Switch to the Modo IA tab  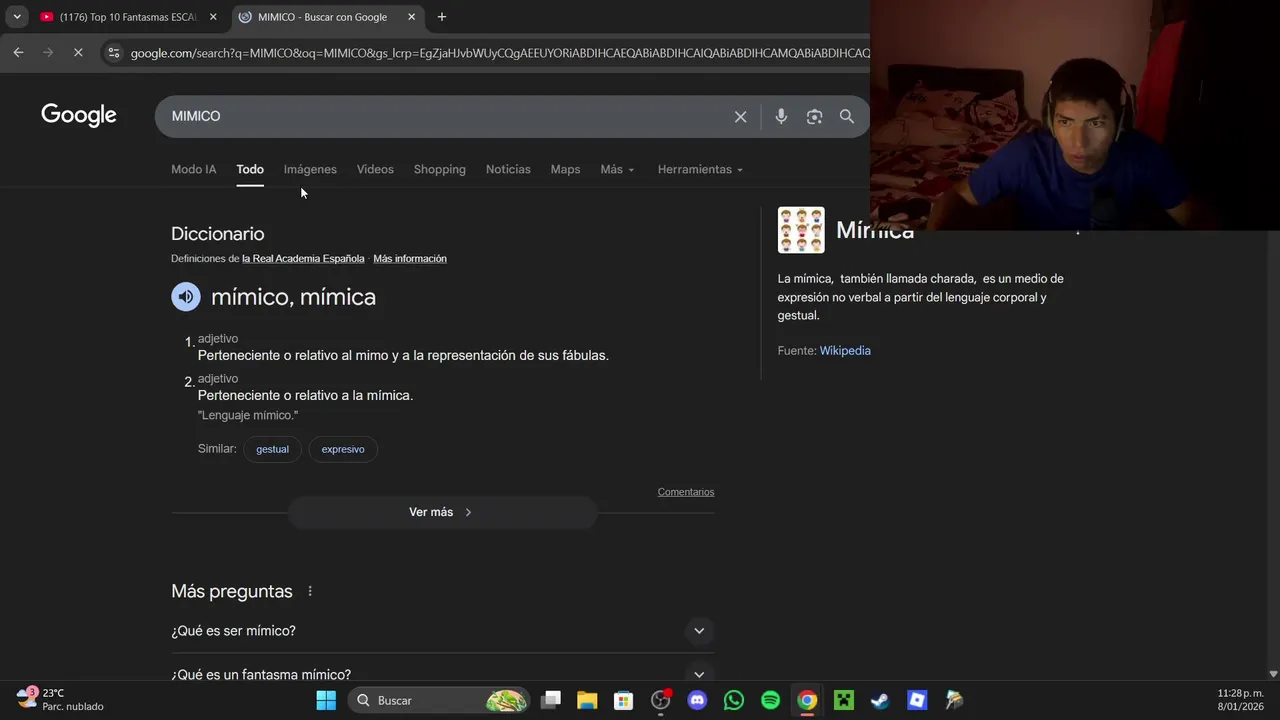pos(193,170)
